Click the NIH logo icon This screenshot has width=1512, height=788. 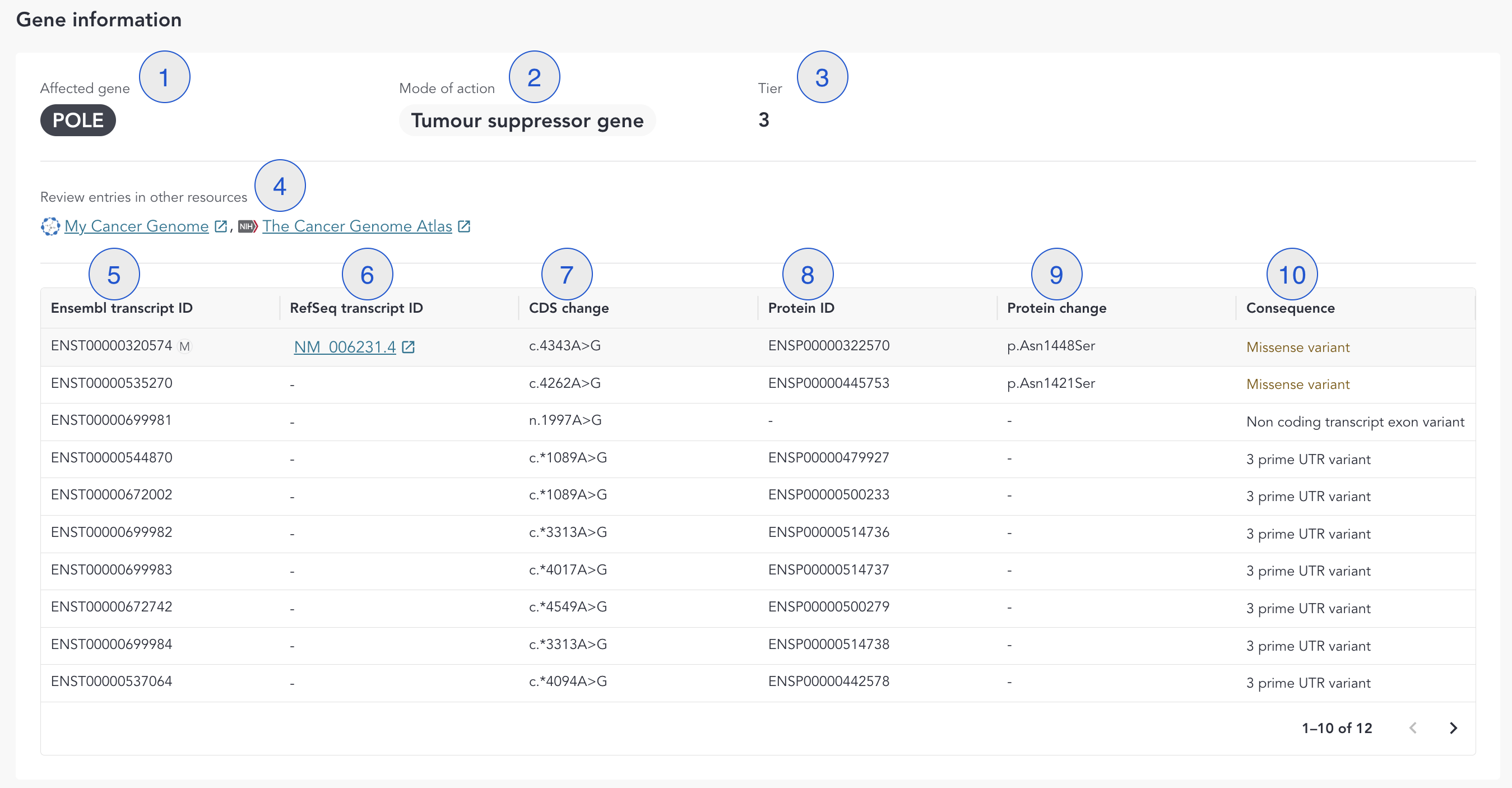coord(248,226)
